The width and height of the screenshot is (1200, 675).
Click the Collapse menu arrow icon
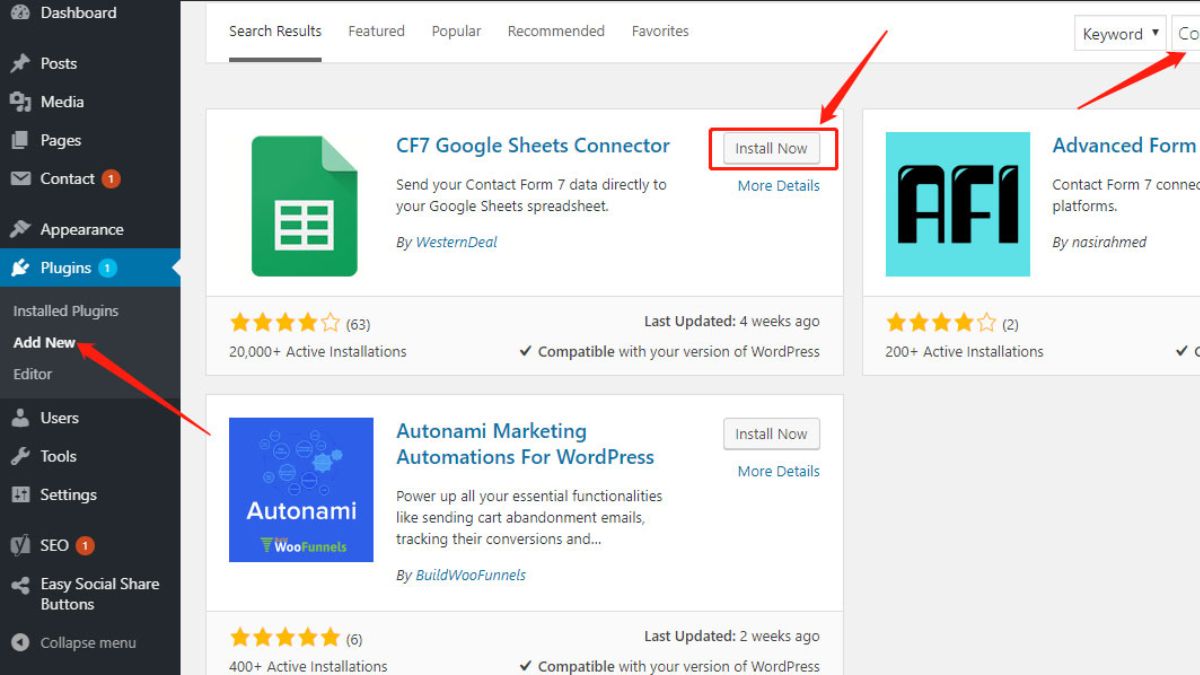20,643
